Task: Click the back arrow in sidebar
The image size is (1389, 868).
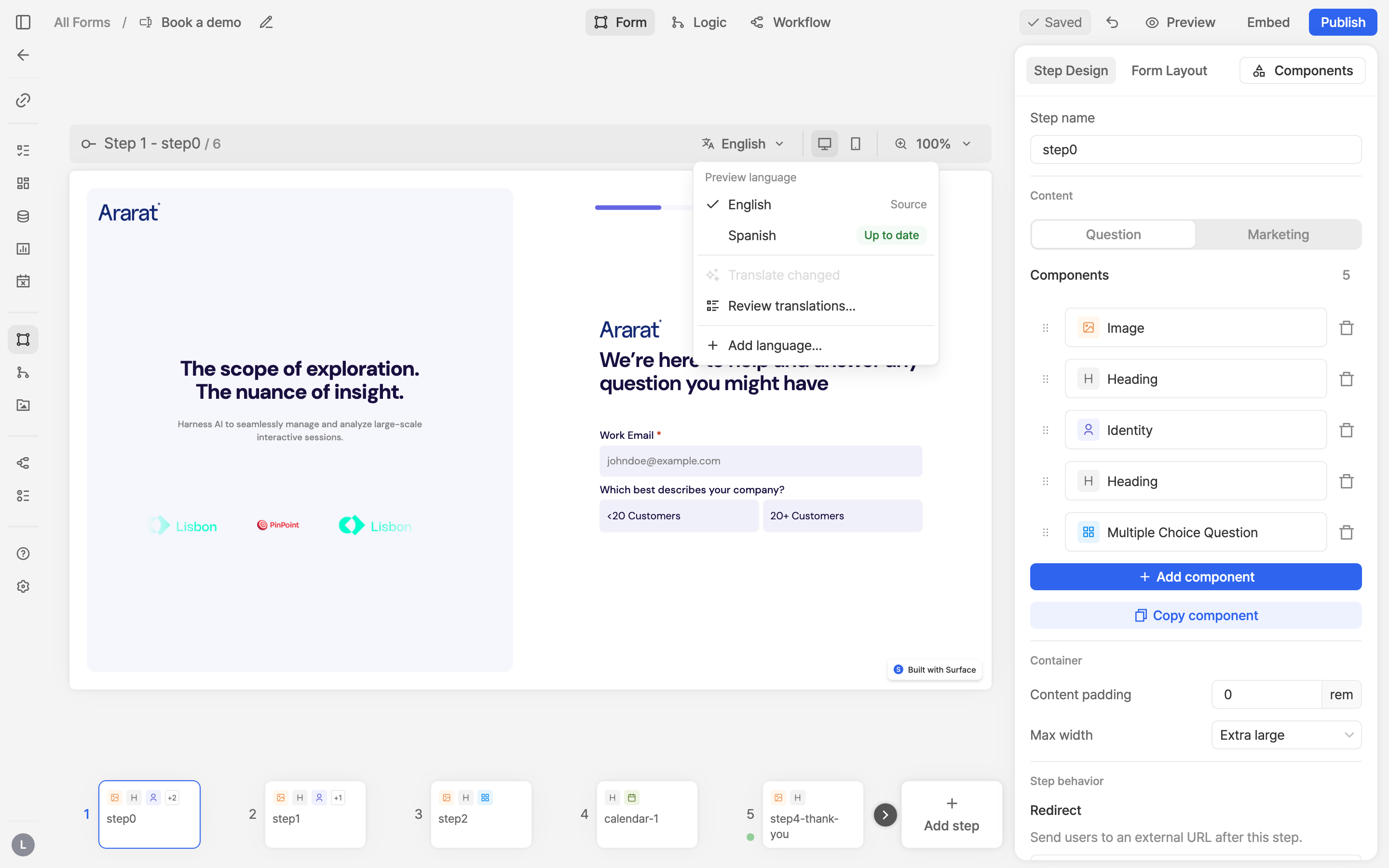Action: tap(23, 55)
